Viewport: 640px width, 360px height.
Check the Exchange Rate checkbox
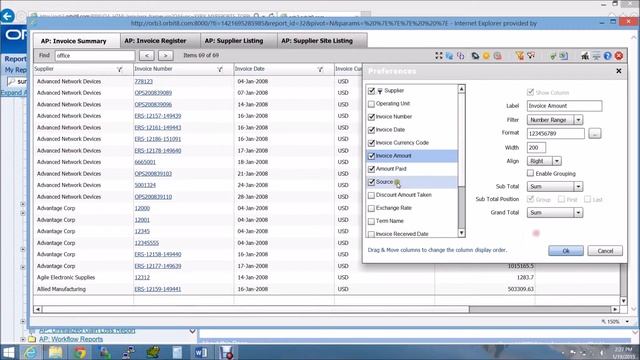pyautogui.click(x=371, y=209)
